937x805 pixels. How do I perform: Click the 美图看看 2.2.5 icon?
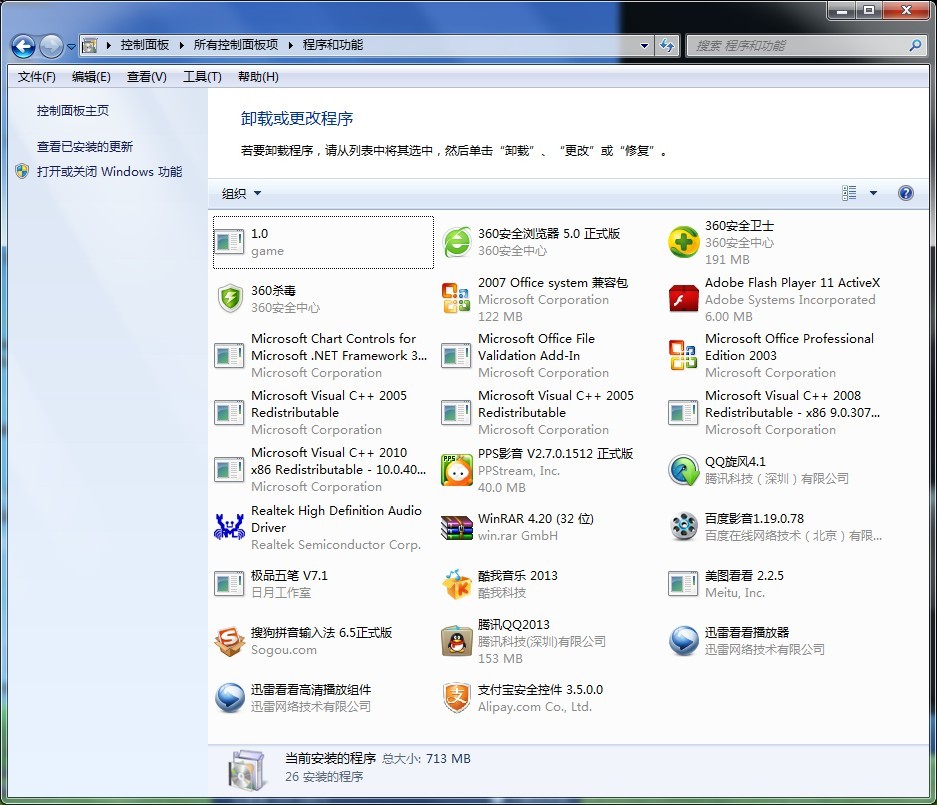(683, 584)
